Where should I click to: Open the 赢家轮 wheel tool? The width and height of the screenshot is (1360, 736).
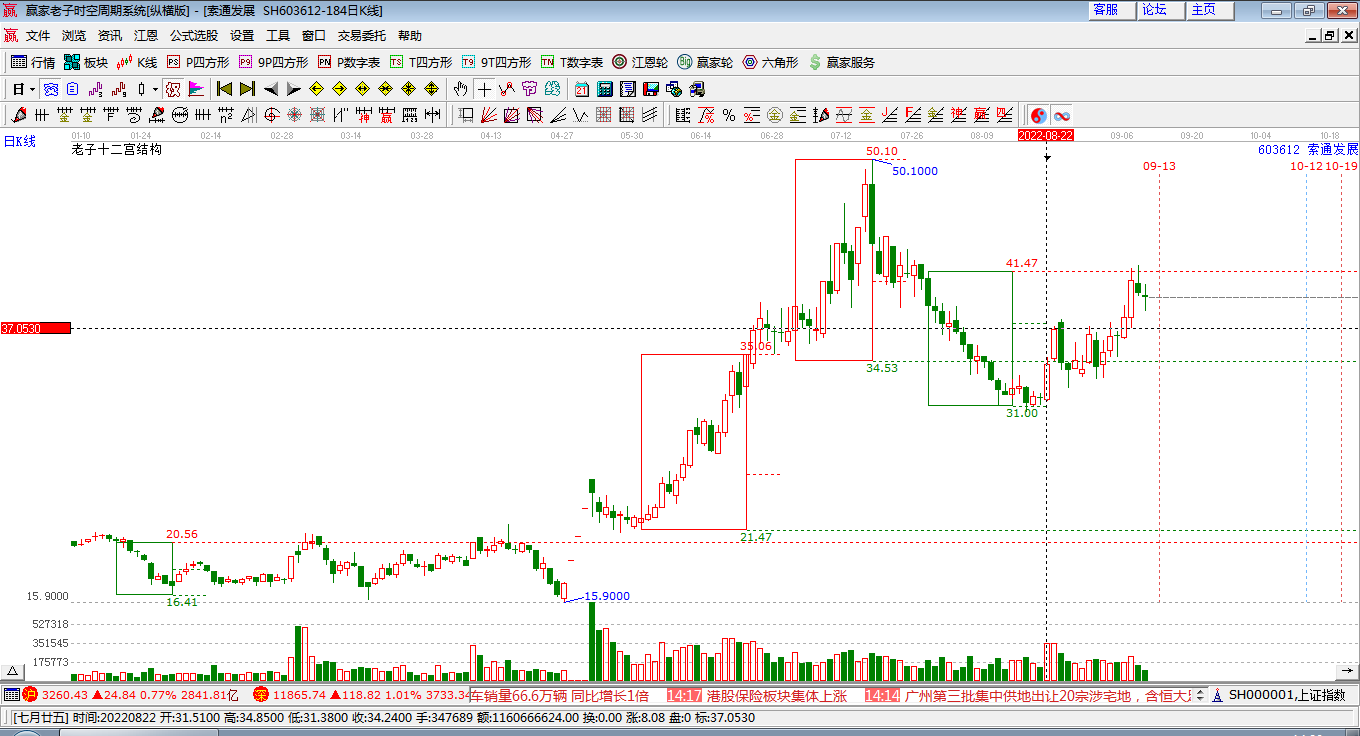pyautogui.click(x=705, y=62)
